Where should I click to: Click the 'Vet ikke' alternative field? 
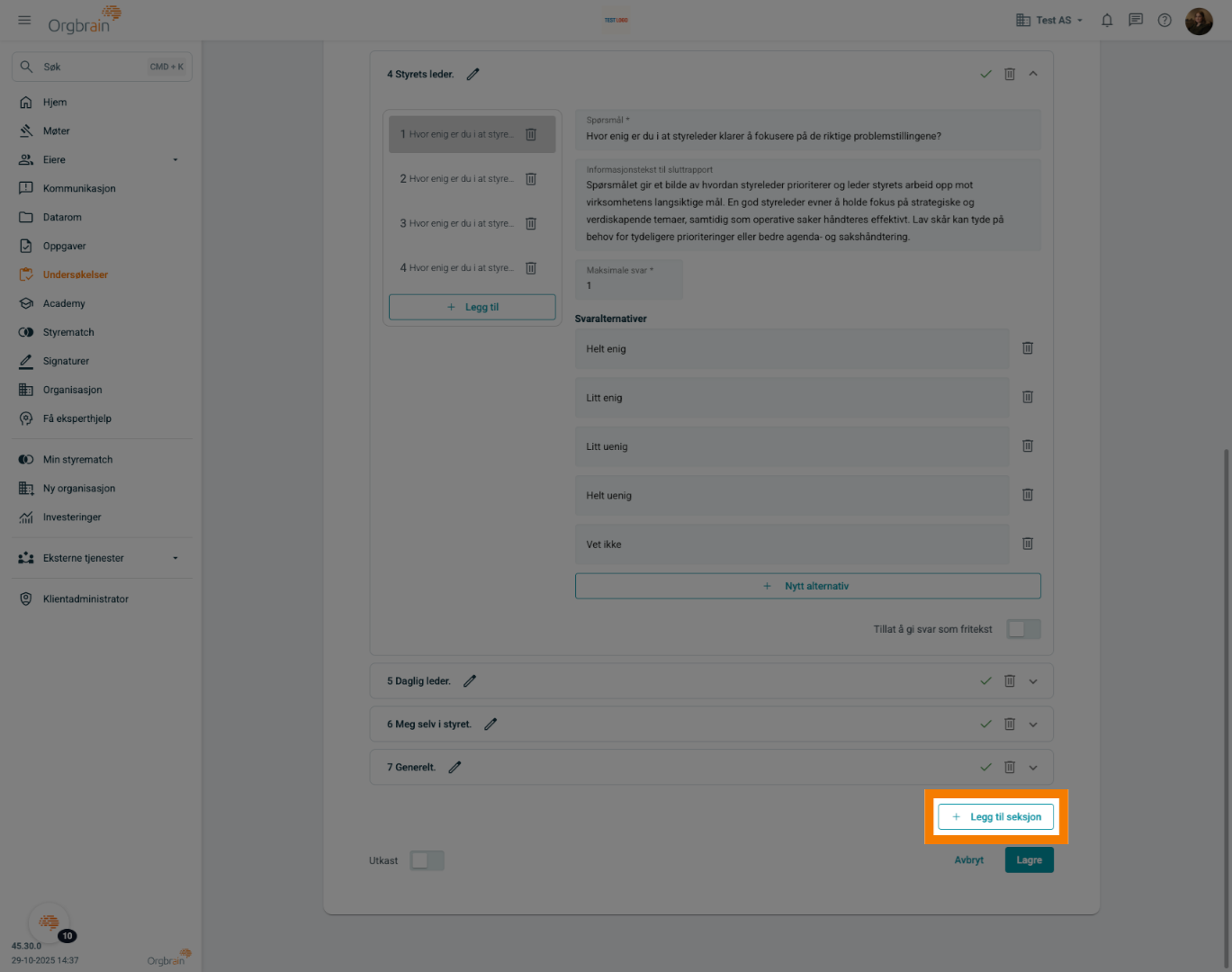[x=792, y=544]
